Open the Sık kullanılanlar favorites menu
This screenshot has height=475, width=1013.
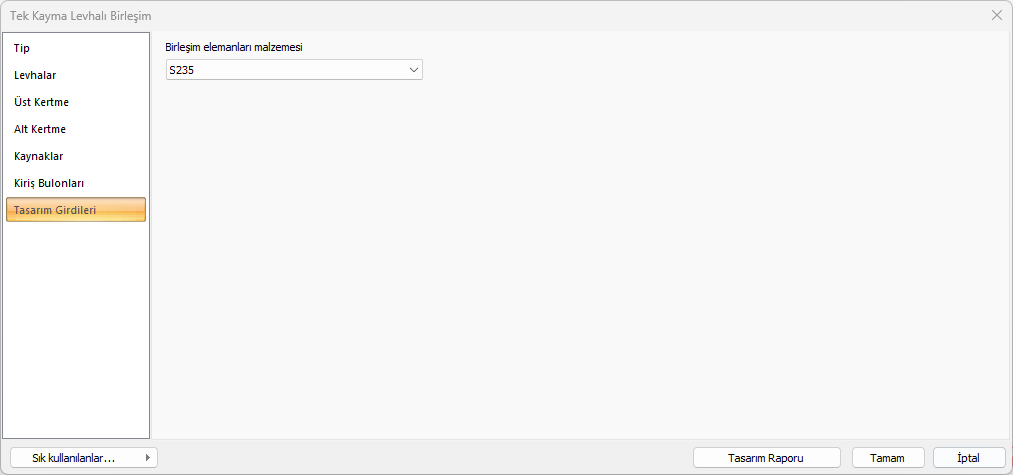pos(74,458)
